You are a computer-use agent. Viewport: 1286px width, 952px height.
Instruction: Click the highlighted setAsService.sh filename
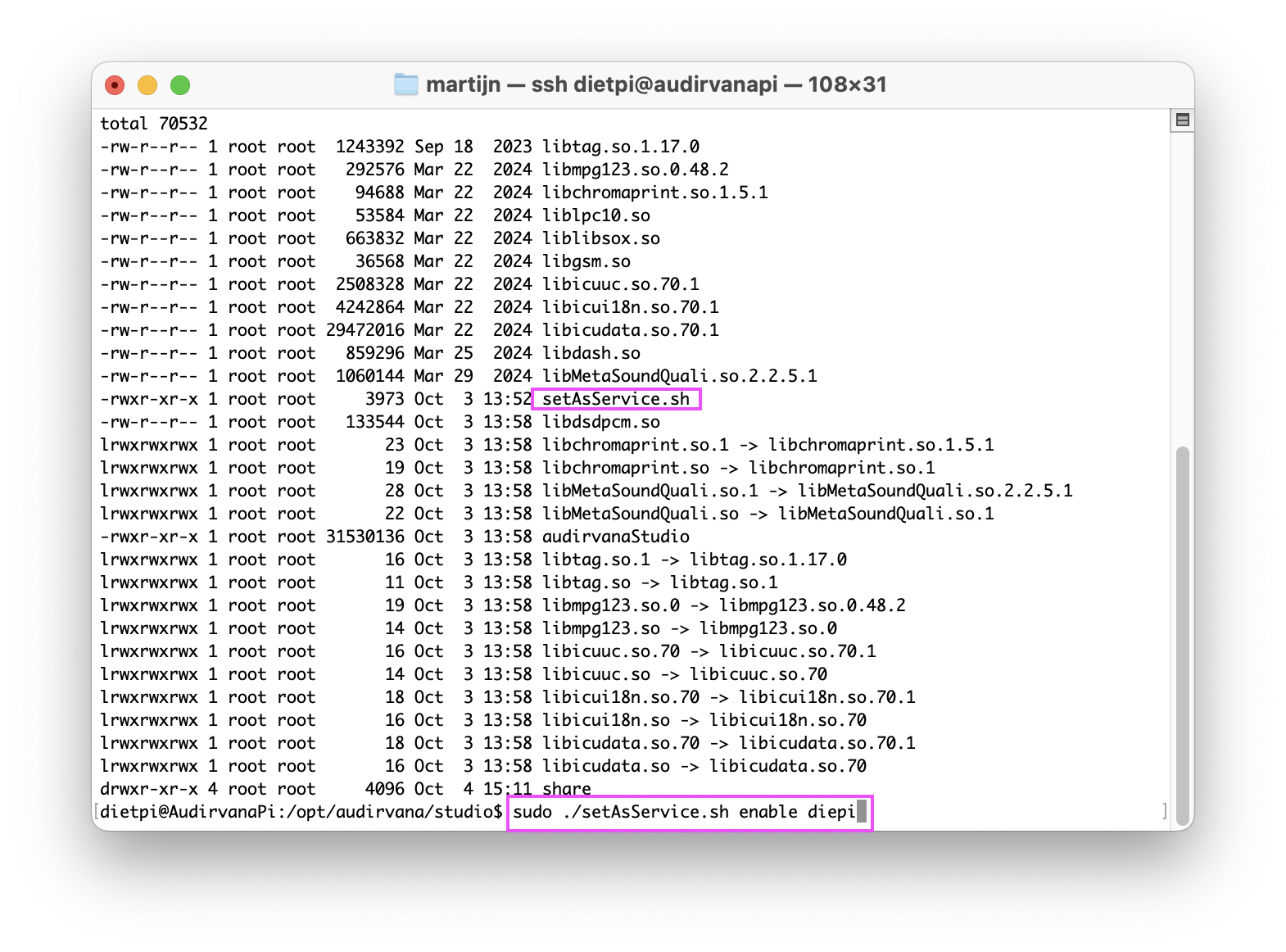click(616, 399)
